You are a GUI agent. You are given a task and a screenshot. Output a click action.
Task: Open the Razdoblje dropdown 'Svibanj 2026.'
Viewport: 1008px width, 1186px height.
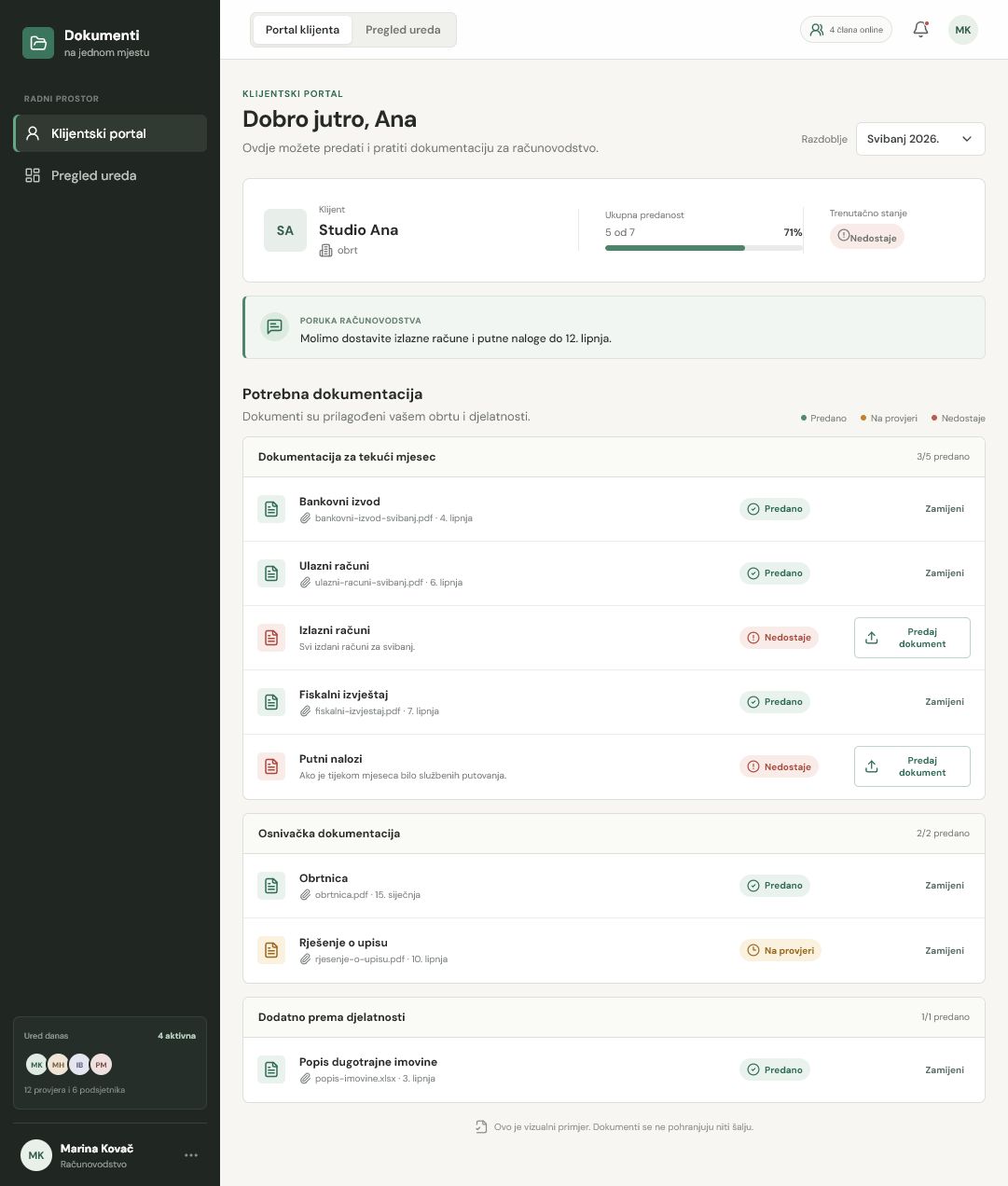click(920, 139)
